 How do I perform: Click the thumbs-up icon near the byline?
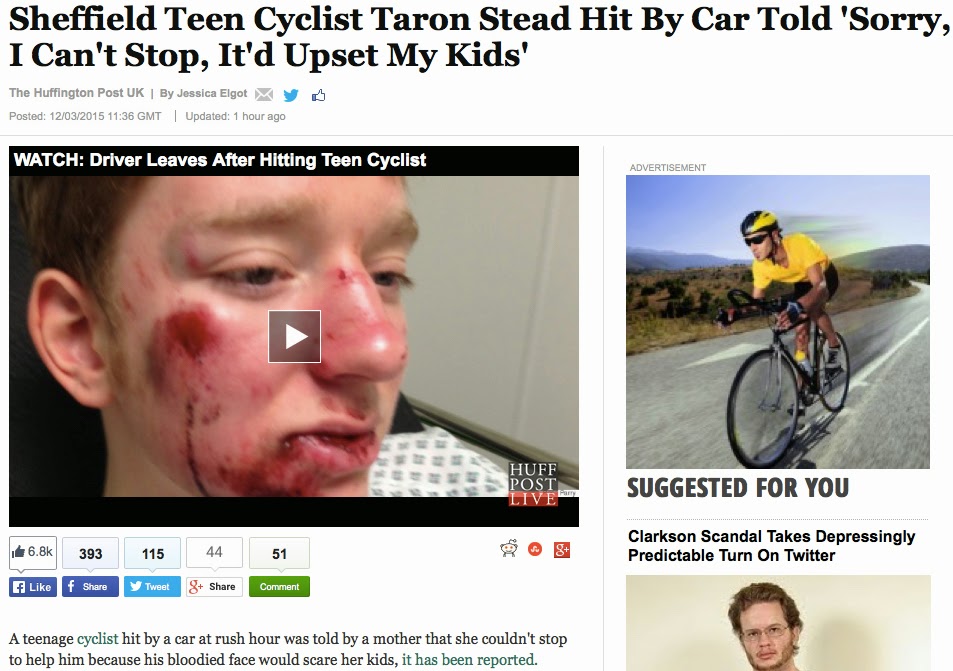click(318, 95)
